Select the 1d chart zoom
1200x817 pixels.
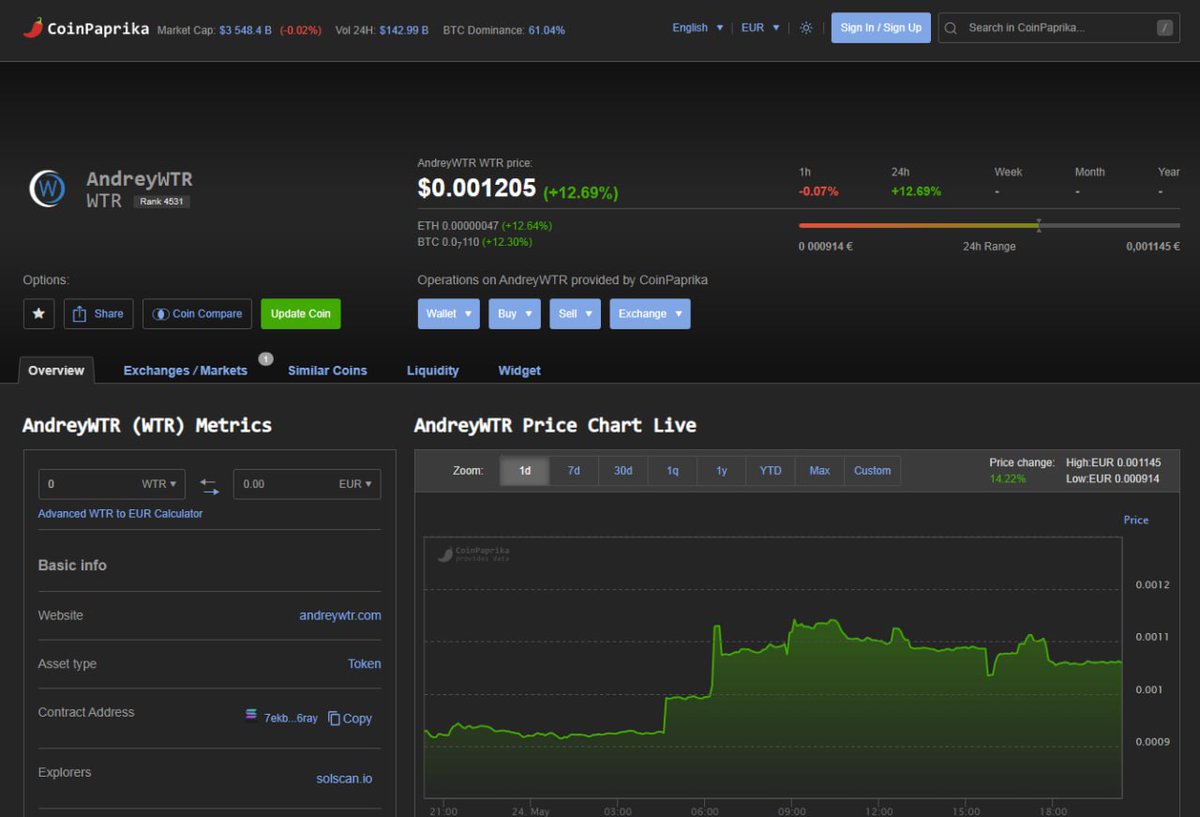point(525,471)
